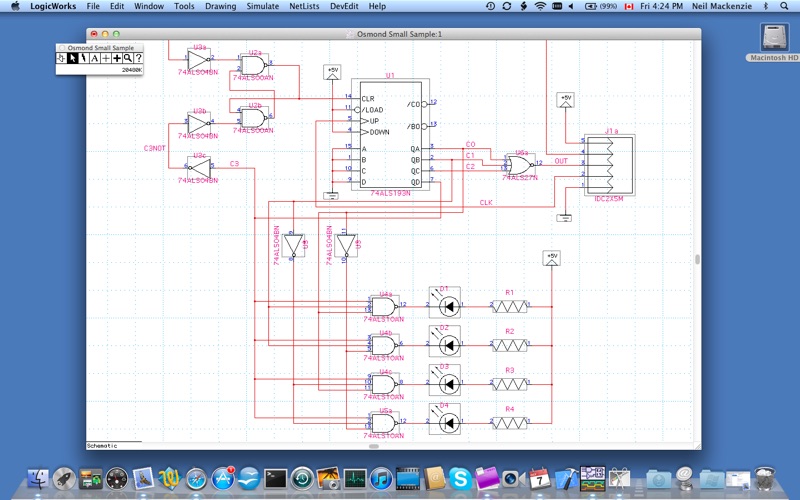This screenshot has height=500, width=800.
Task: Click the CLK signal label
Action: (486, 203)
